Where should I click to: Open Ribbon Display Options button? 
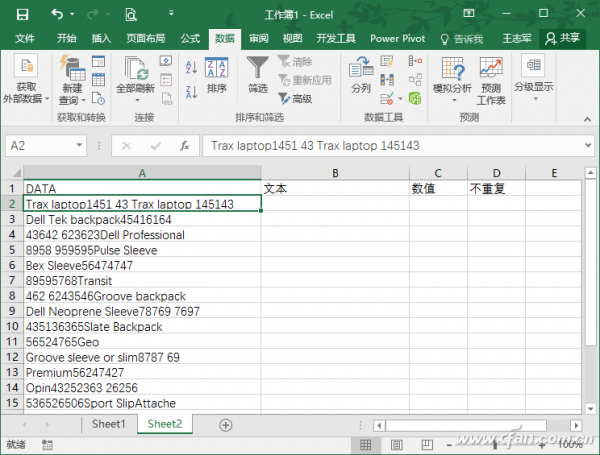pyautogui.click(x=469, y=13)
